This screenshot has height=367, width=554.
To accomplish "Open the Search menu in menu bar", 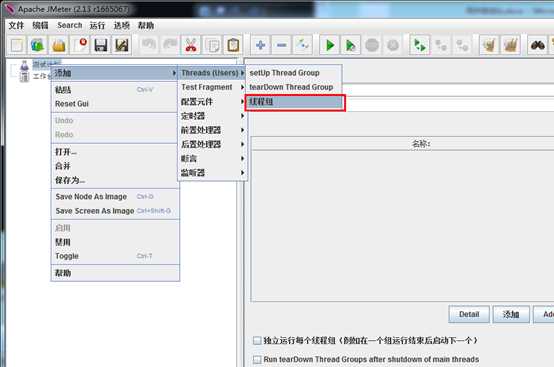I will (70, 25).
